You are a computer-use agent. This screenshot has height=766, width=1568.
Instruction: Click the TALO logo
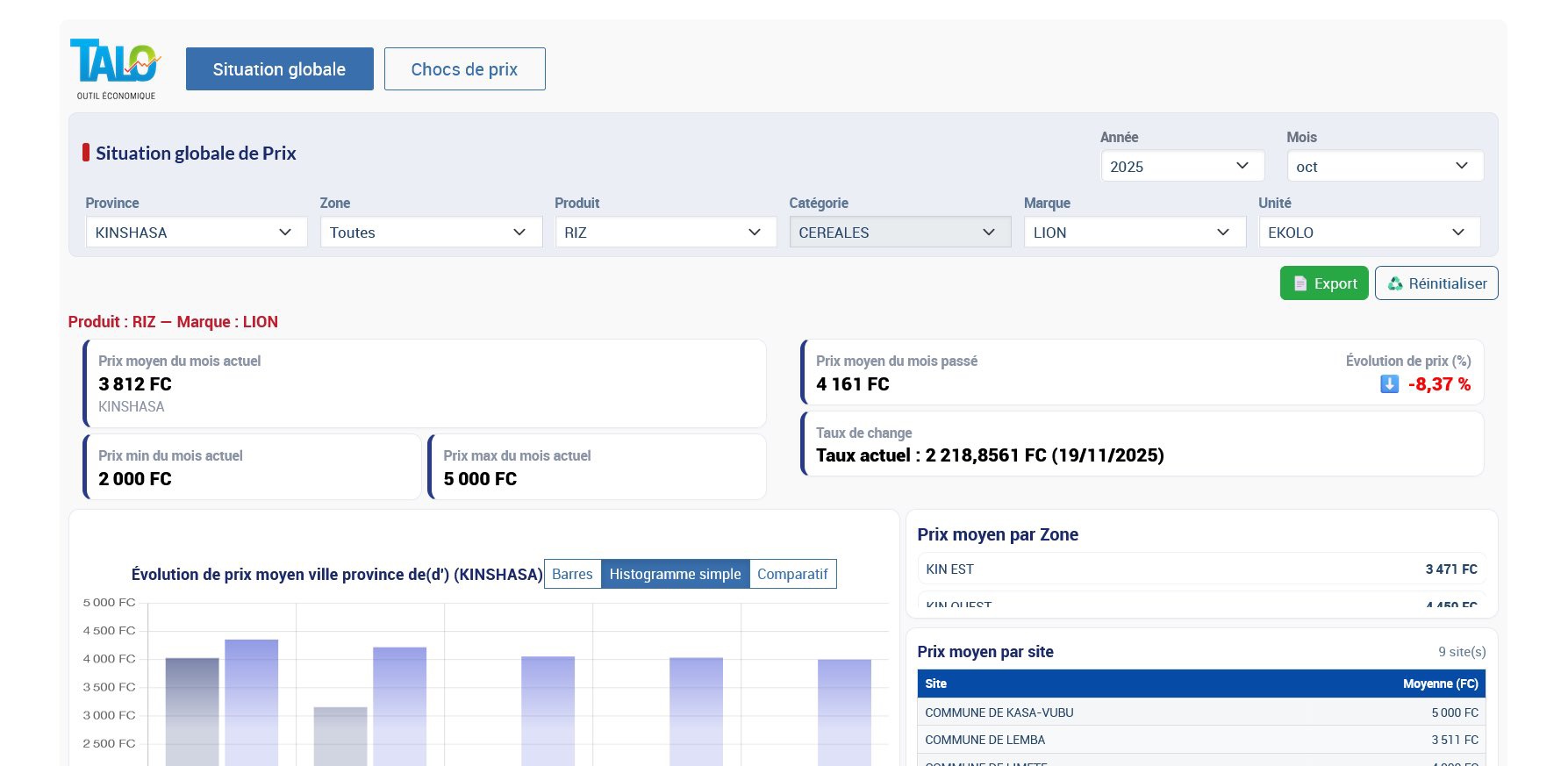pos(116,68)
